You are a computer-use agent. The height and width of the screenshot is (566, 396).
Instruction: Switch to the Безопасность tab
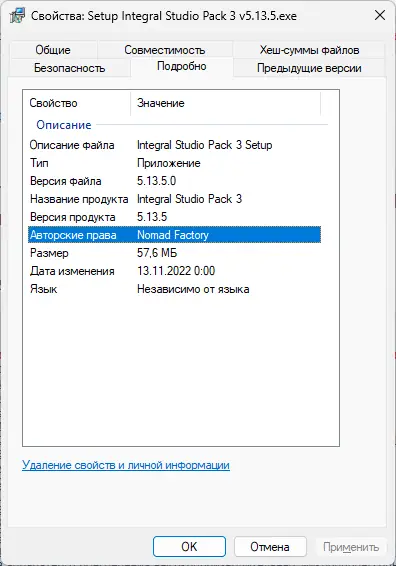point(69,68)
